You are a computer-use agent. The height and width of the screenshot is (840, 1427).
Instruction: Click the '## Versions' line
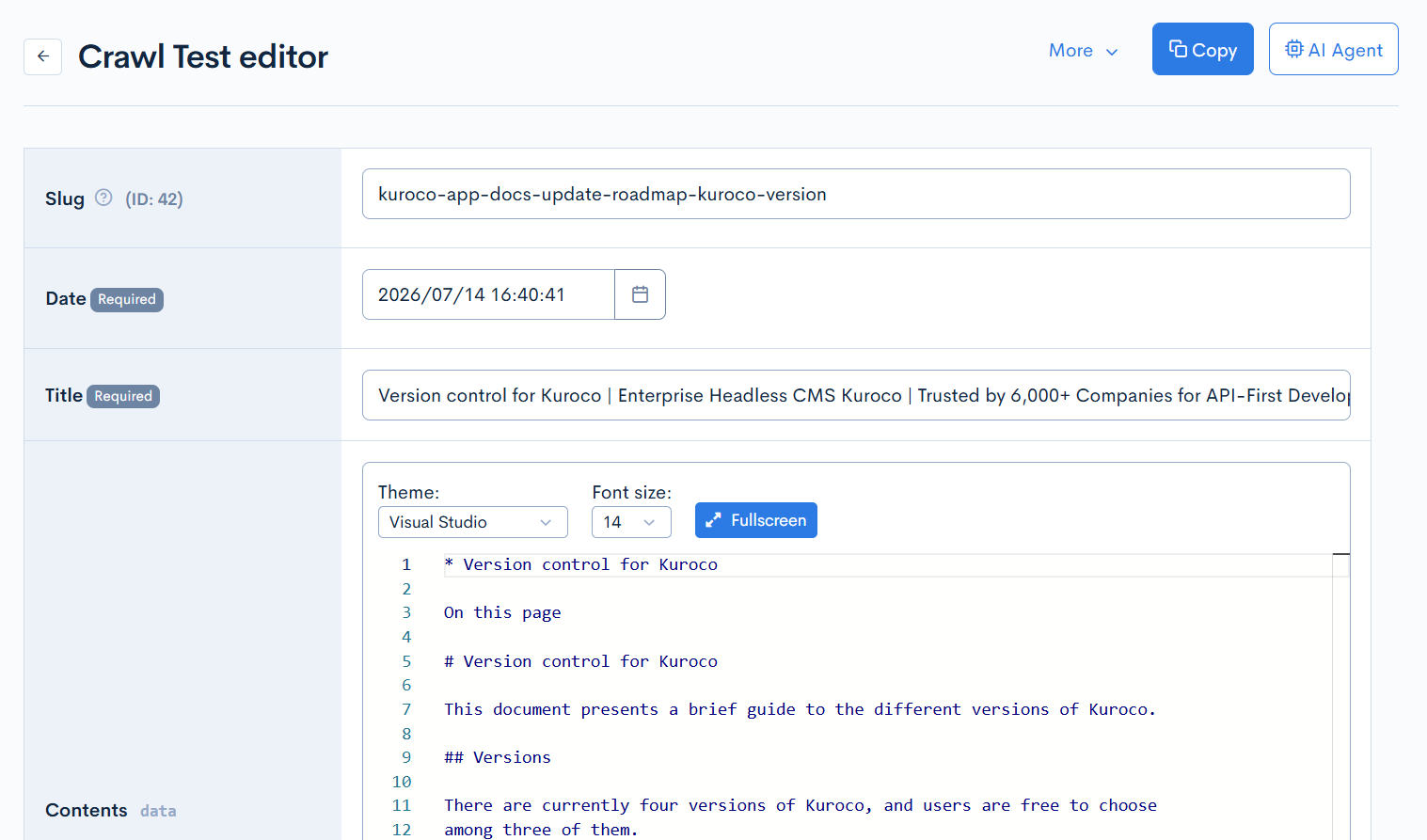click(x=498, y=757)
